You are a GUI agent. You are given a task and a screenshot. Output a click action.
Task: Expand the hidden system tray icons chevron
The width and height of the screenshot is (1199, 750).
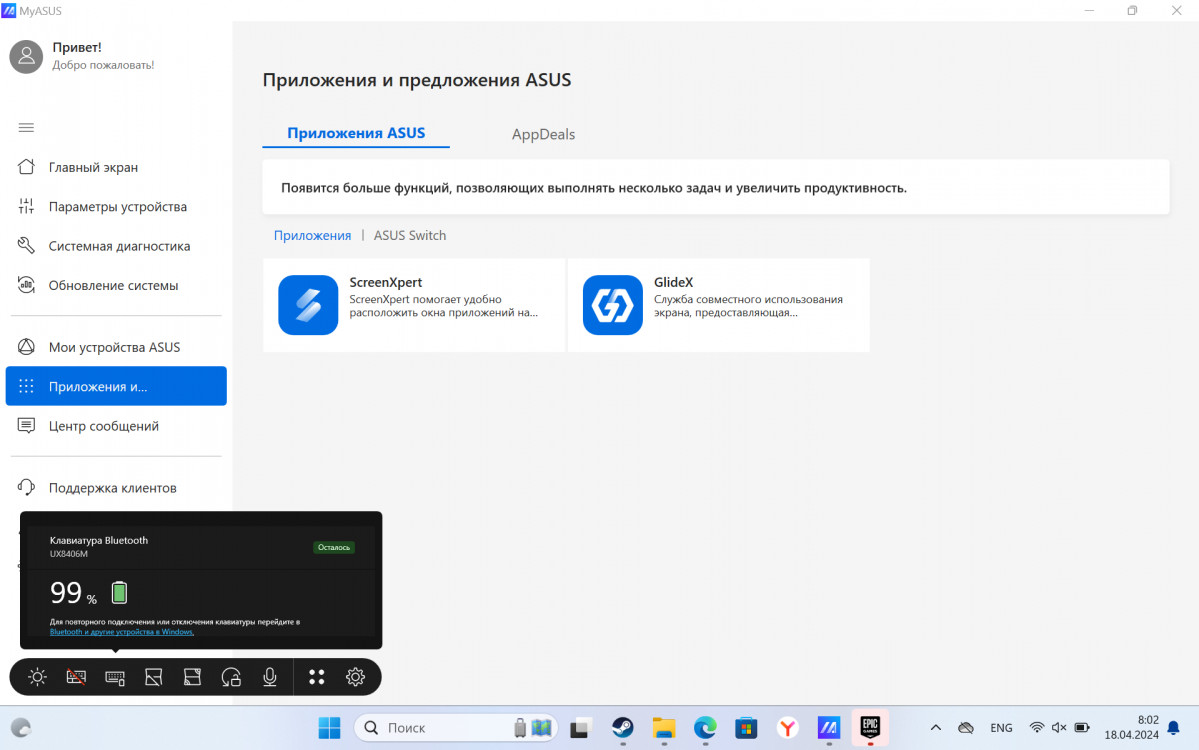[935, 728]
